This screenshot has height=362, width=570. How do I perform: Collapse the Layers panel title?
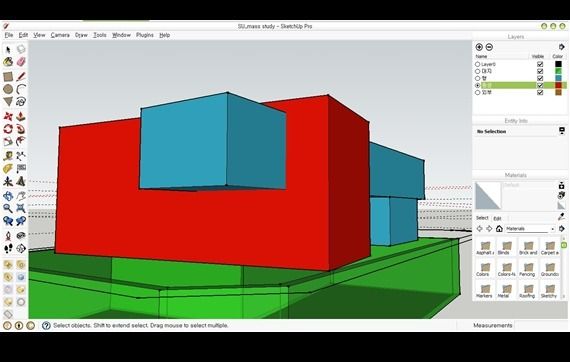click(515, 37)
